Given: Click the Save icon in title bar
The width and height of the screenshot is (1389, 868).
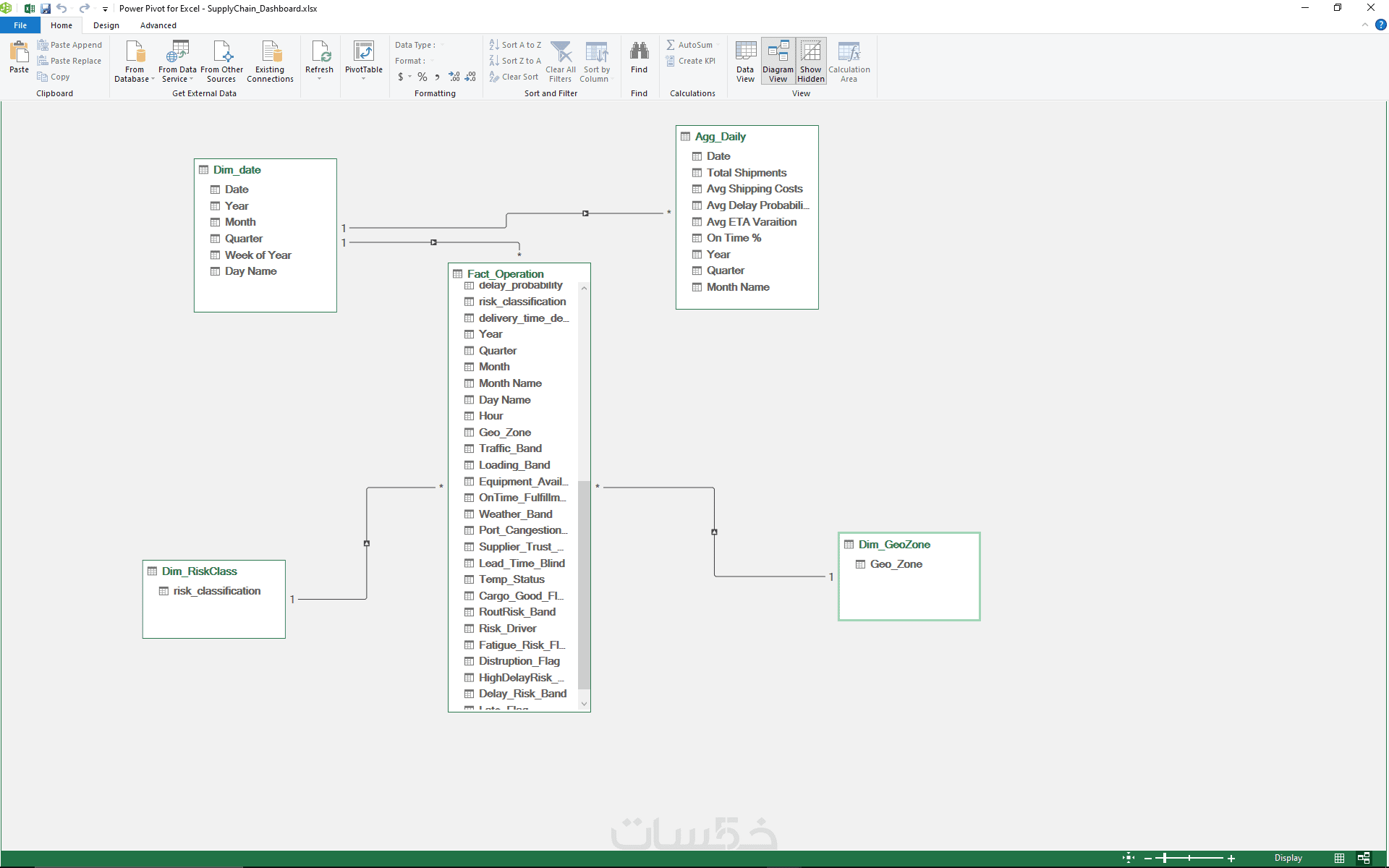Looking at the screenshot, I should 46,9.
